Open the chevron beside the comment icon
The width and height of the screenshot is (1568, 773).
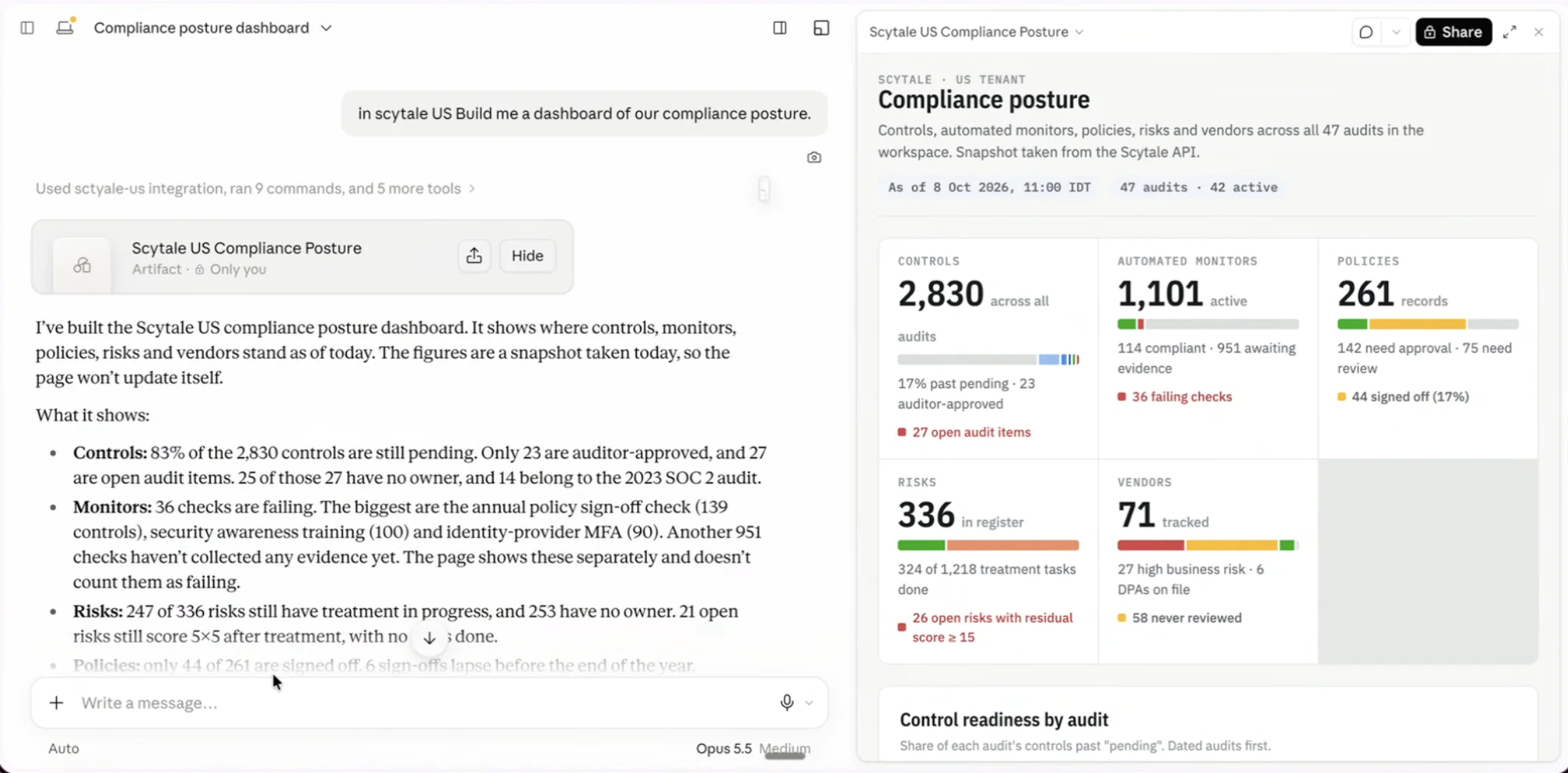pos(1396,32)
